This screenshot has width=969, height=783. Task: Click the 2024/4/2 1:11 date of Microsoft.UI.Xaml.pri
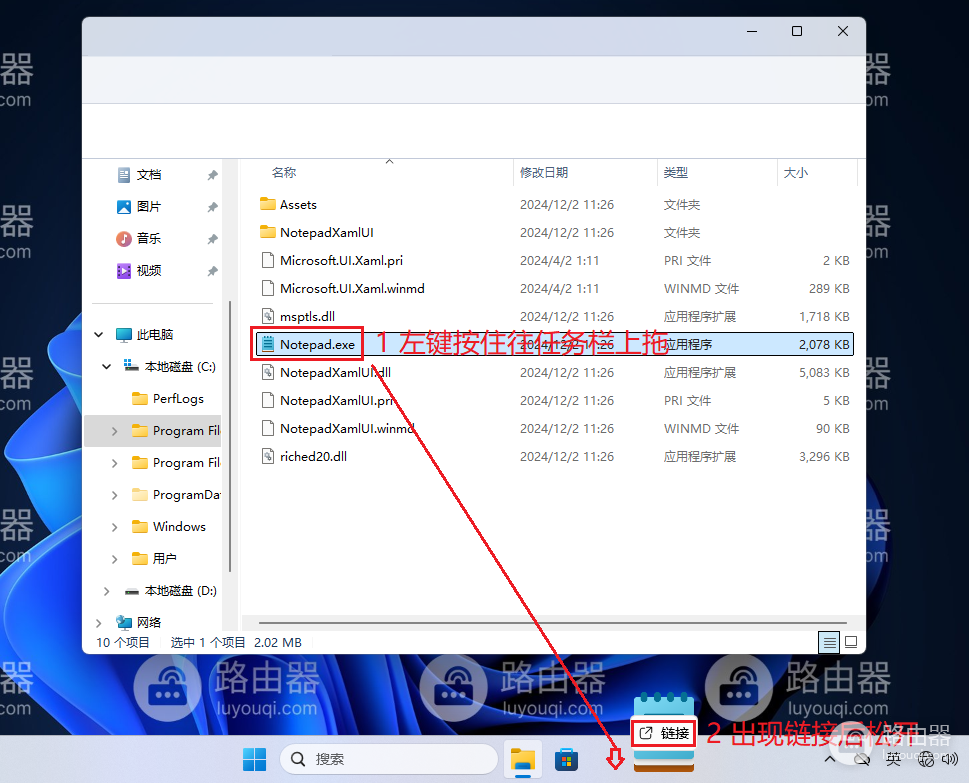coord(559,261)
